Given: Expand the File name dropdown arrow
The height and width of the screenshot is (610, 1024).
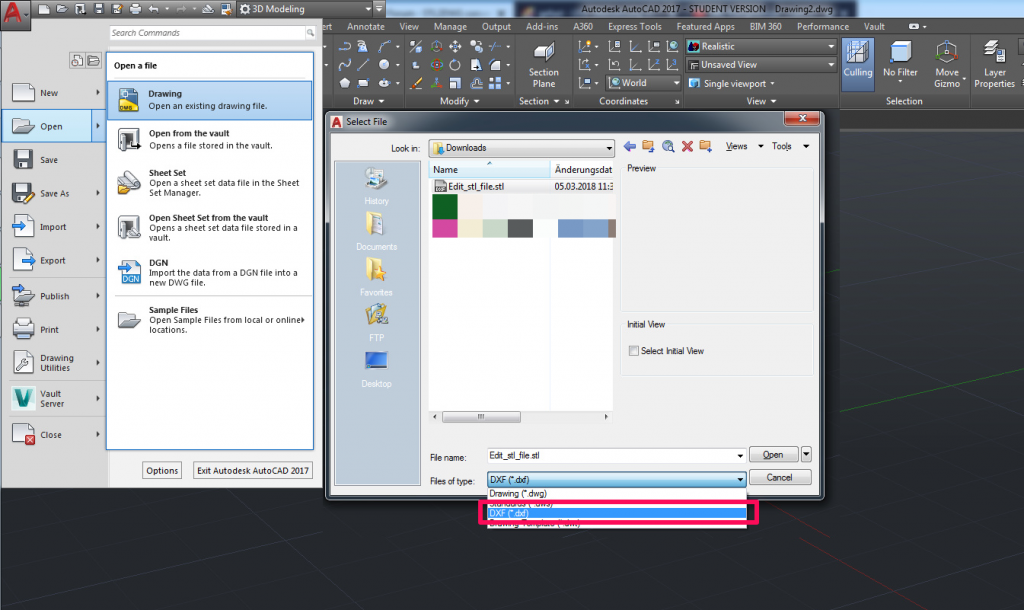Looking at the screenshot, I should point(740,456).
